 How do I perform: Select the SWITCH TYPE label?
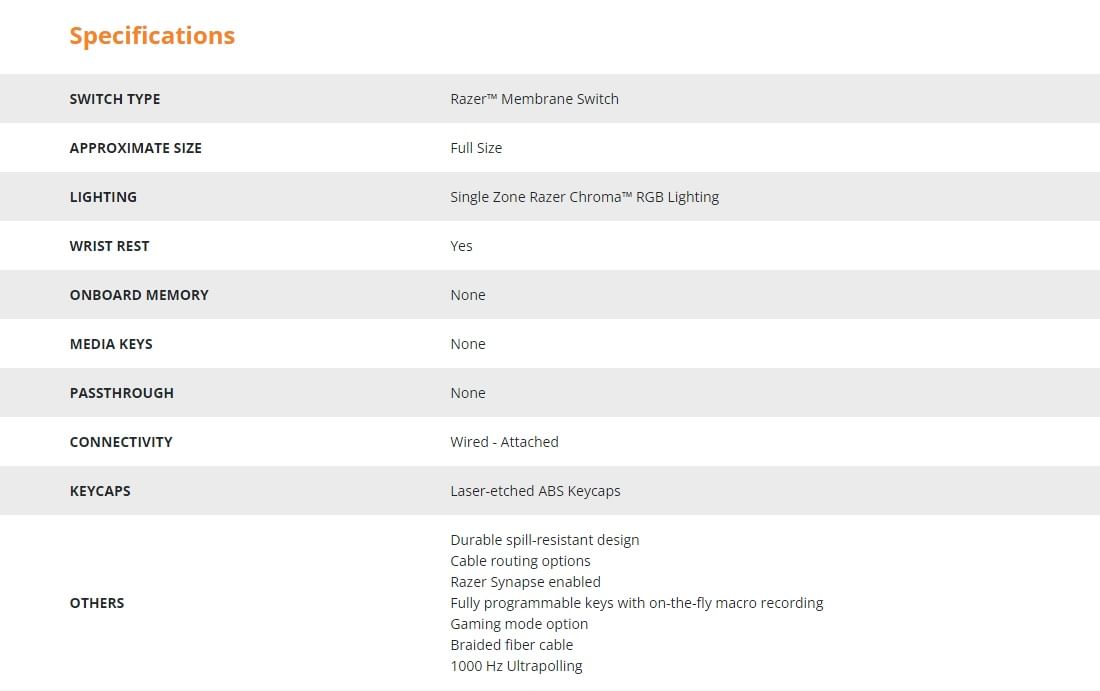pos(115,99)
